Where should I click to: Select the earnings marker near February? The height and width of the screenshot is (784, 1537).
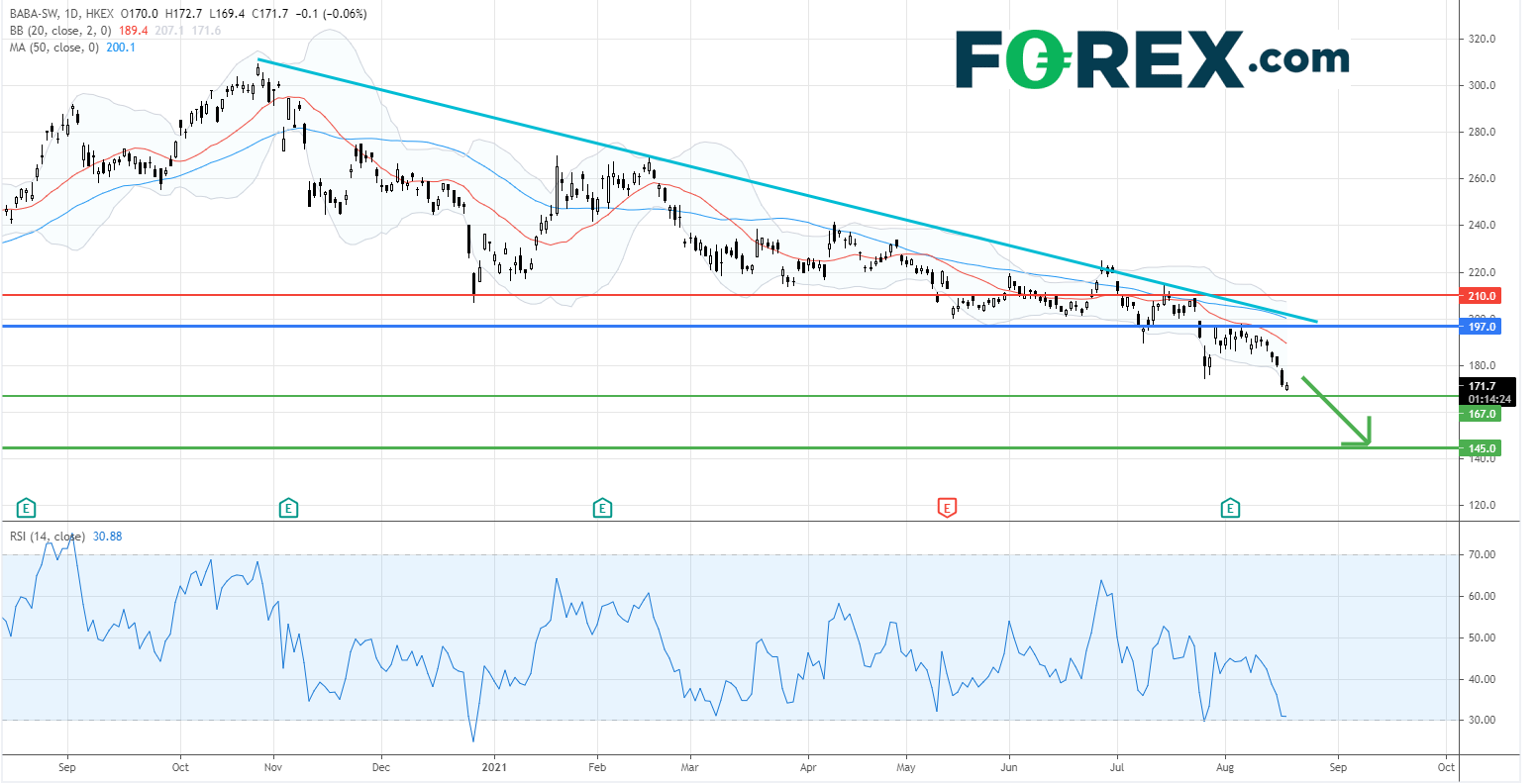click(601, 509)
